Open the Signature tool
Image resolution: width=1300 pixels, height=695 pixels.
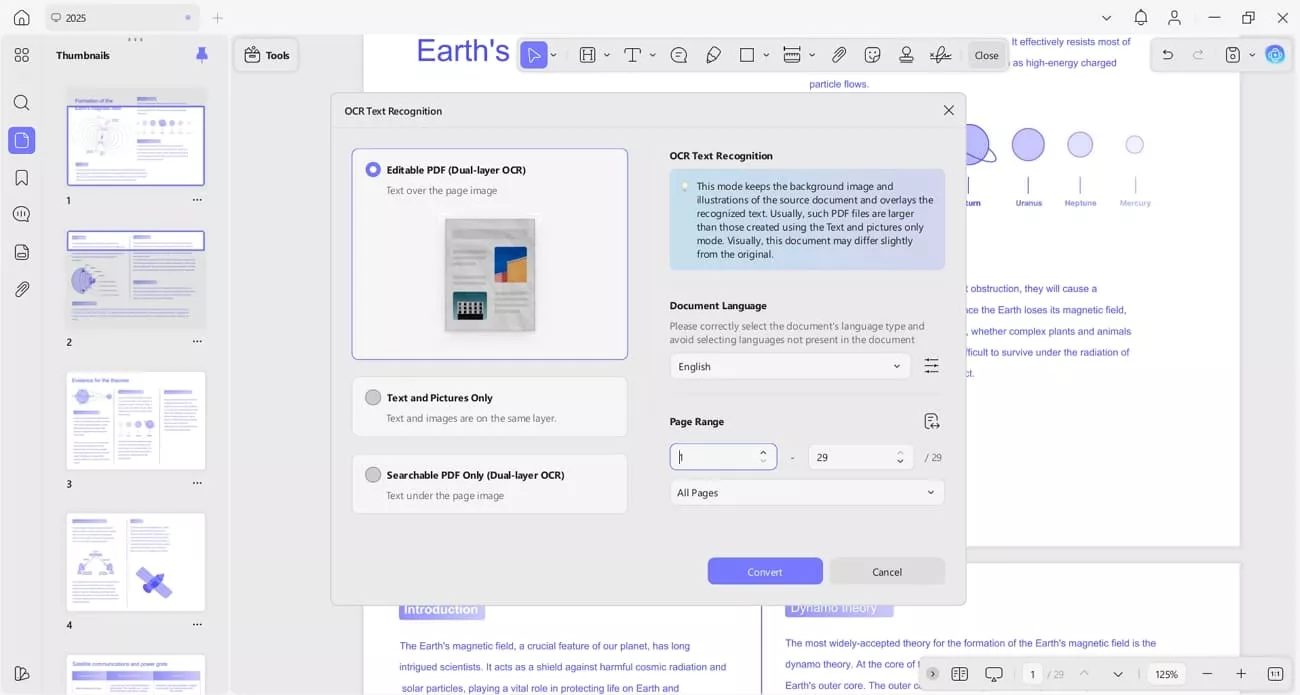tap(941, 54)
